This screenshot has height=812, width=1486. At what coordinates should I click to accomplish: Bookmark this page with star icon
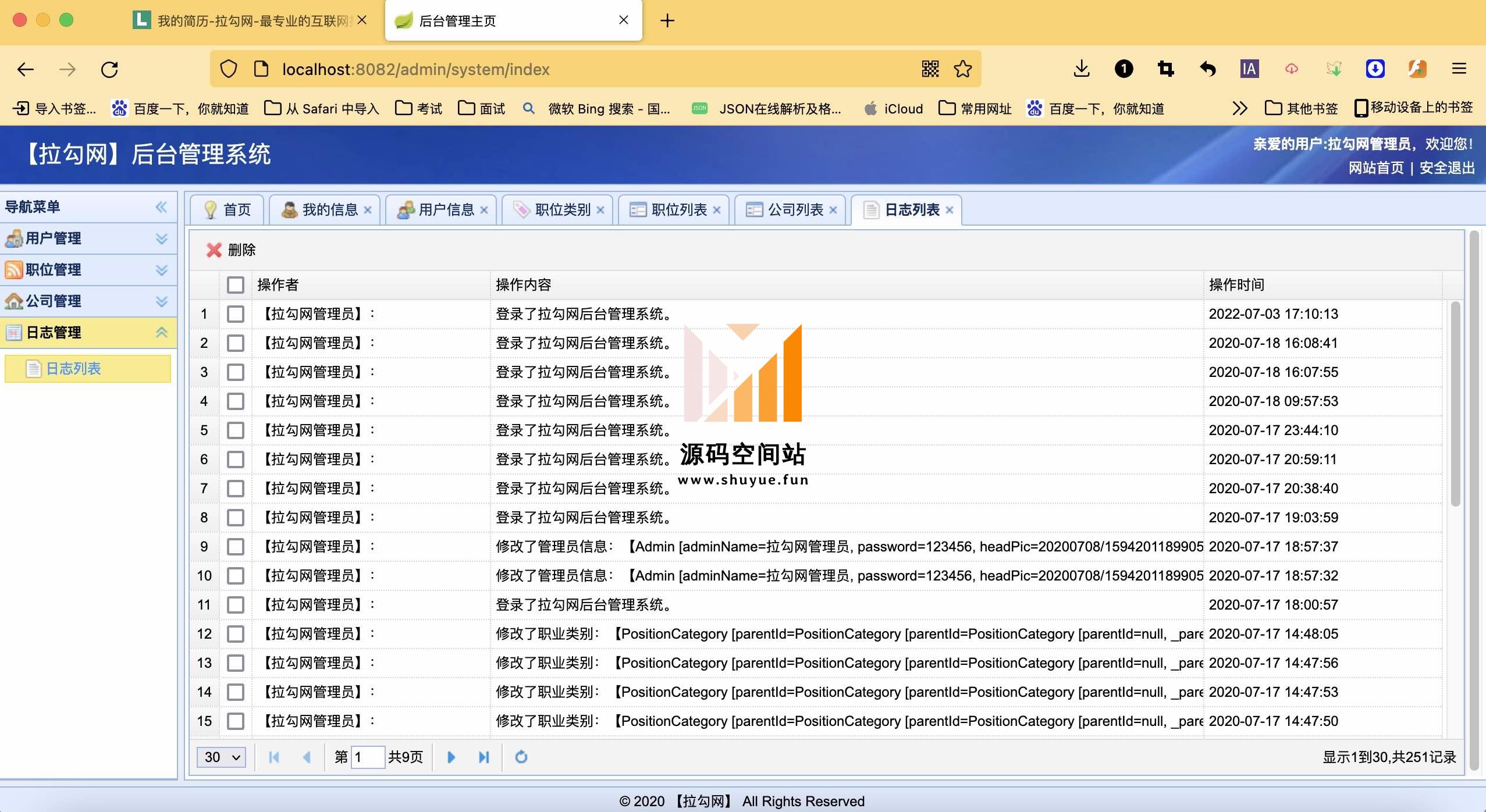coord(963,69)
